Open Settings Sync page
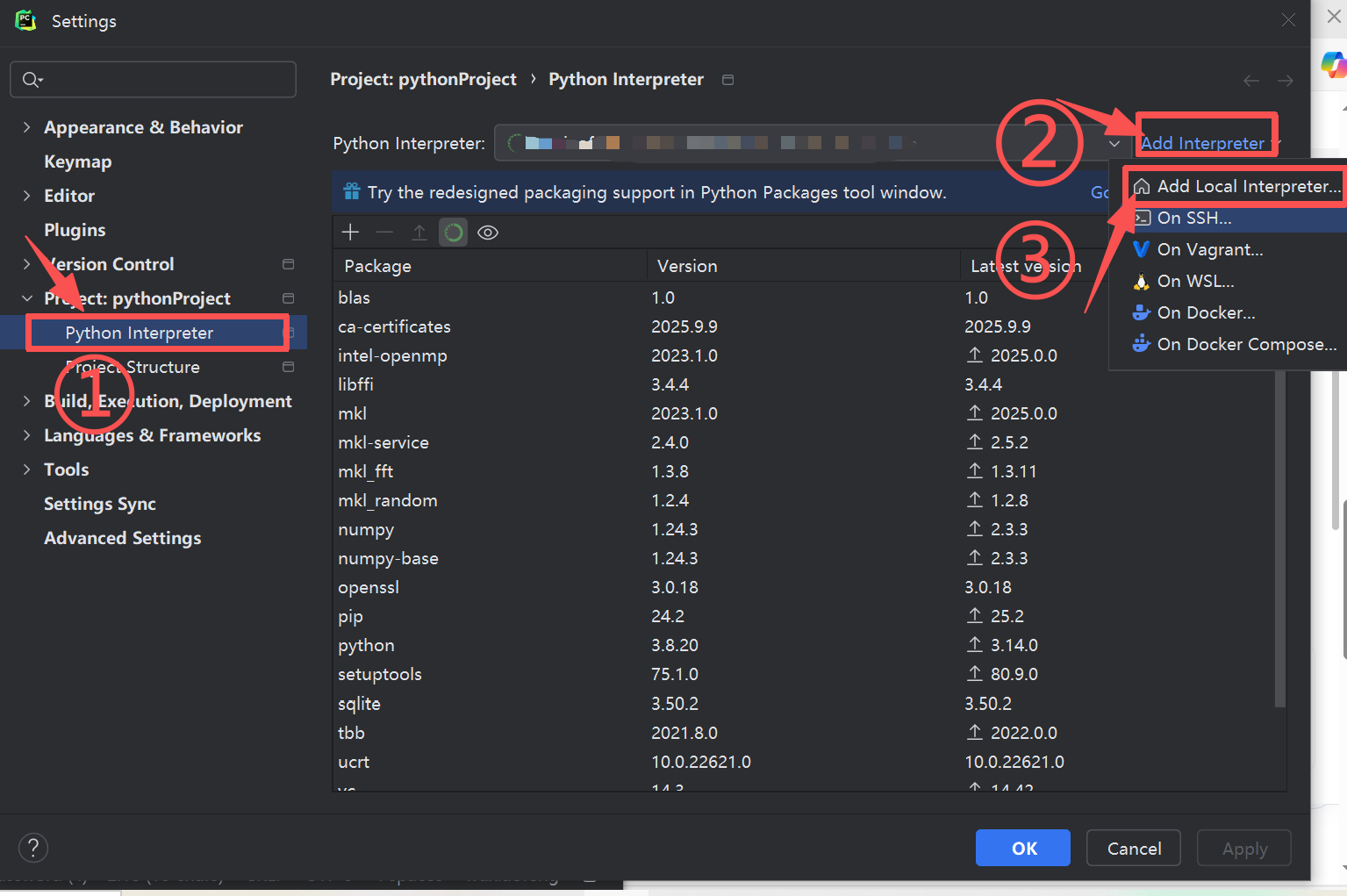 pyautogui.click(x=100, y=504)
